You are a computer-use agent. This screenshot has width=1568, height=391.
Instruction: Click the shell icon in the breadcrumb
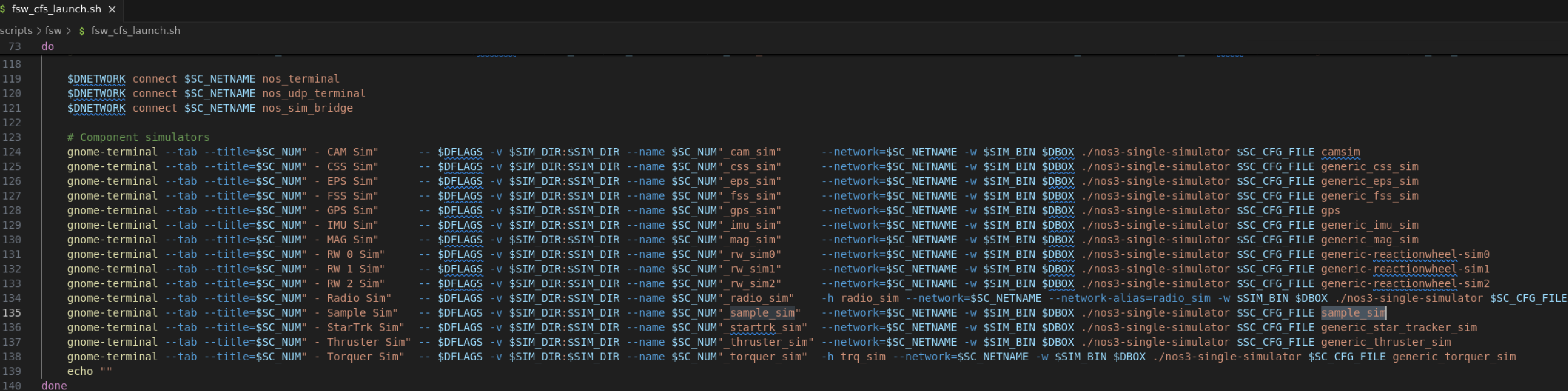[82, 30]
